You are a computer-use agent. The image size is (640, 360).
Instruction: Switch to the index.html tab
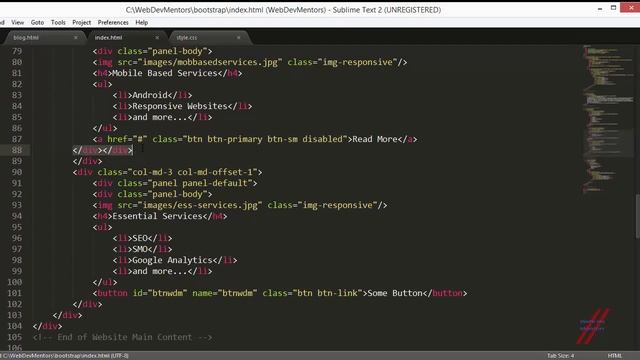(109, 38)
